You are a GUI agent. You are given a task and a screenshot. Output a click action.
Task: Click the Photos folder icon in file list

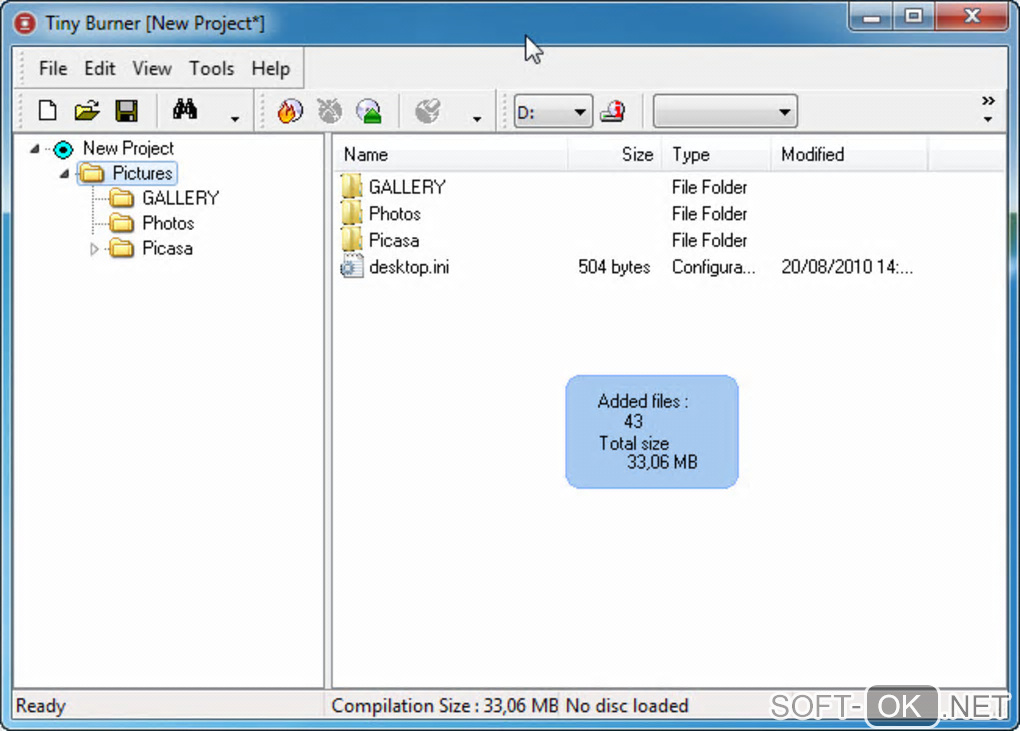(351, 213)
